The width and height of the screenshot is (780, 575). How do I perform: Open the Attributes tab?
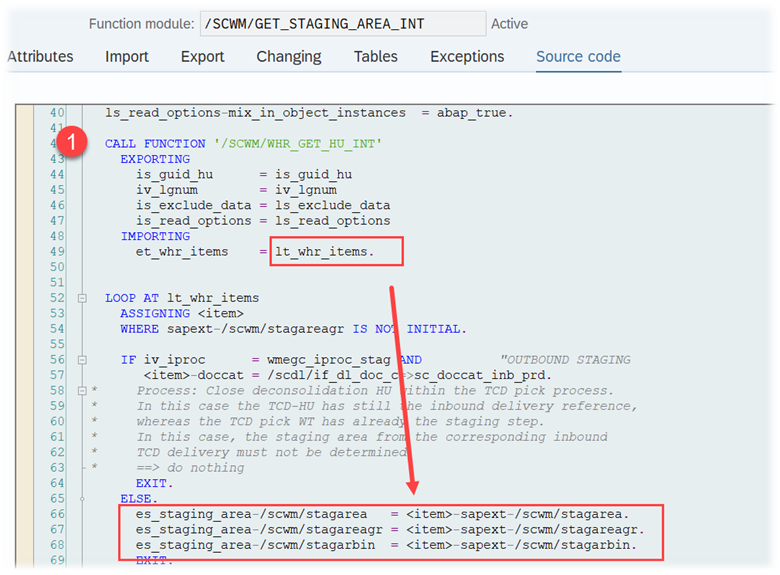pyautogui.click(x=40, y=57)
